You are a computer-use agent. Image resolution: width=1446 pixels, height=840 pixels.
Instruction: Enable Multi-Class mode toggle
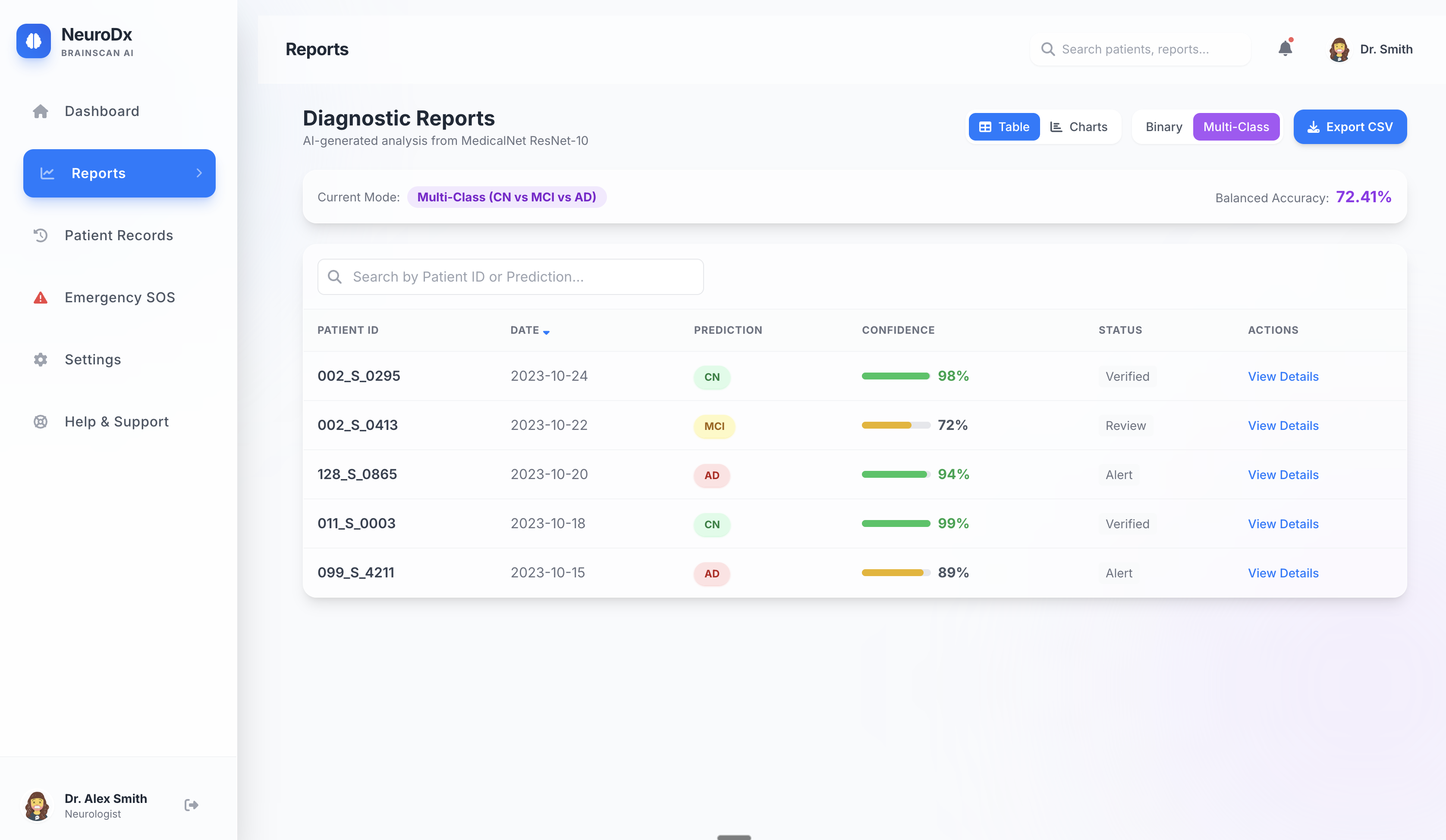[1235, 127]
